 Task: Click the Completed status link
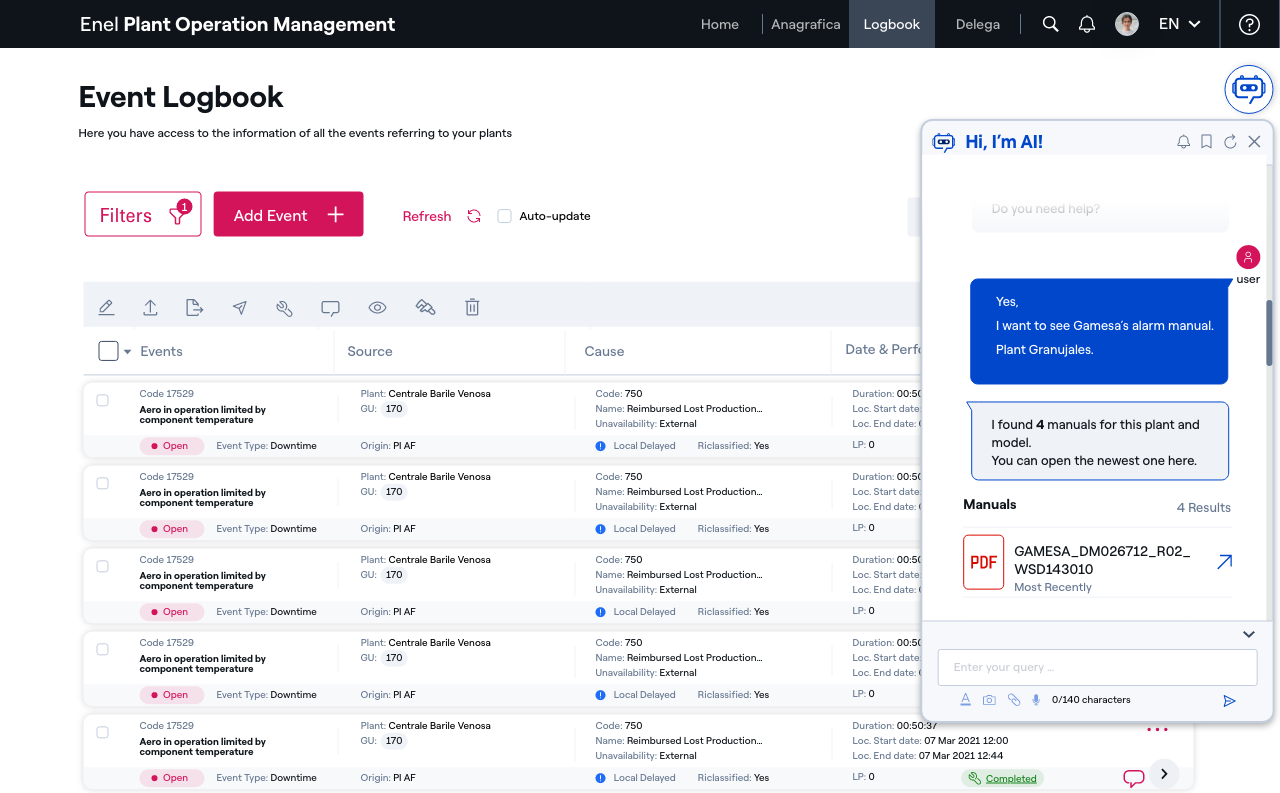1010,778
